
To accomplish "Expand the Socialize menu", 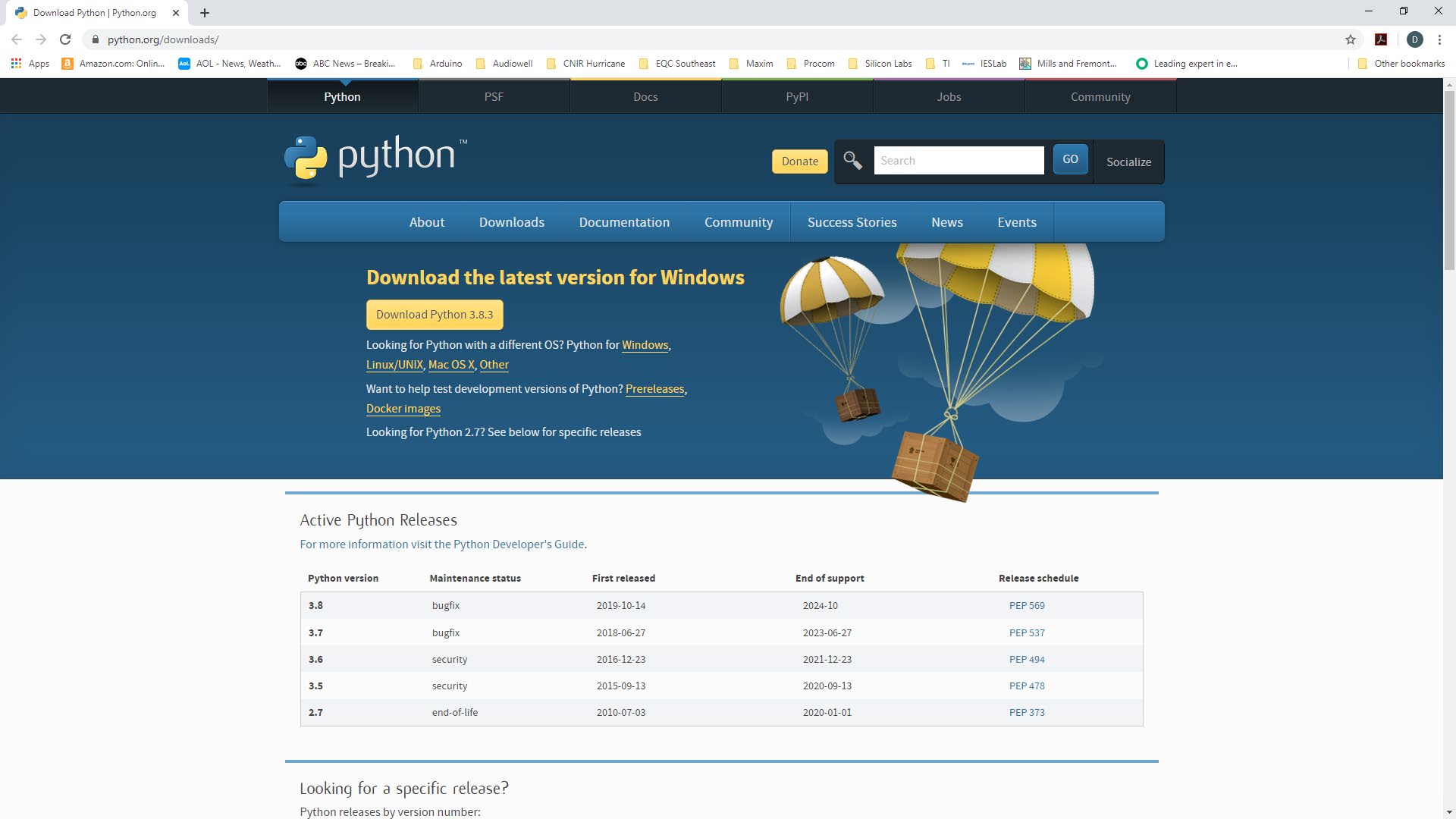I will click(x=1128, y=162).
